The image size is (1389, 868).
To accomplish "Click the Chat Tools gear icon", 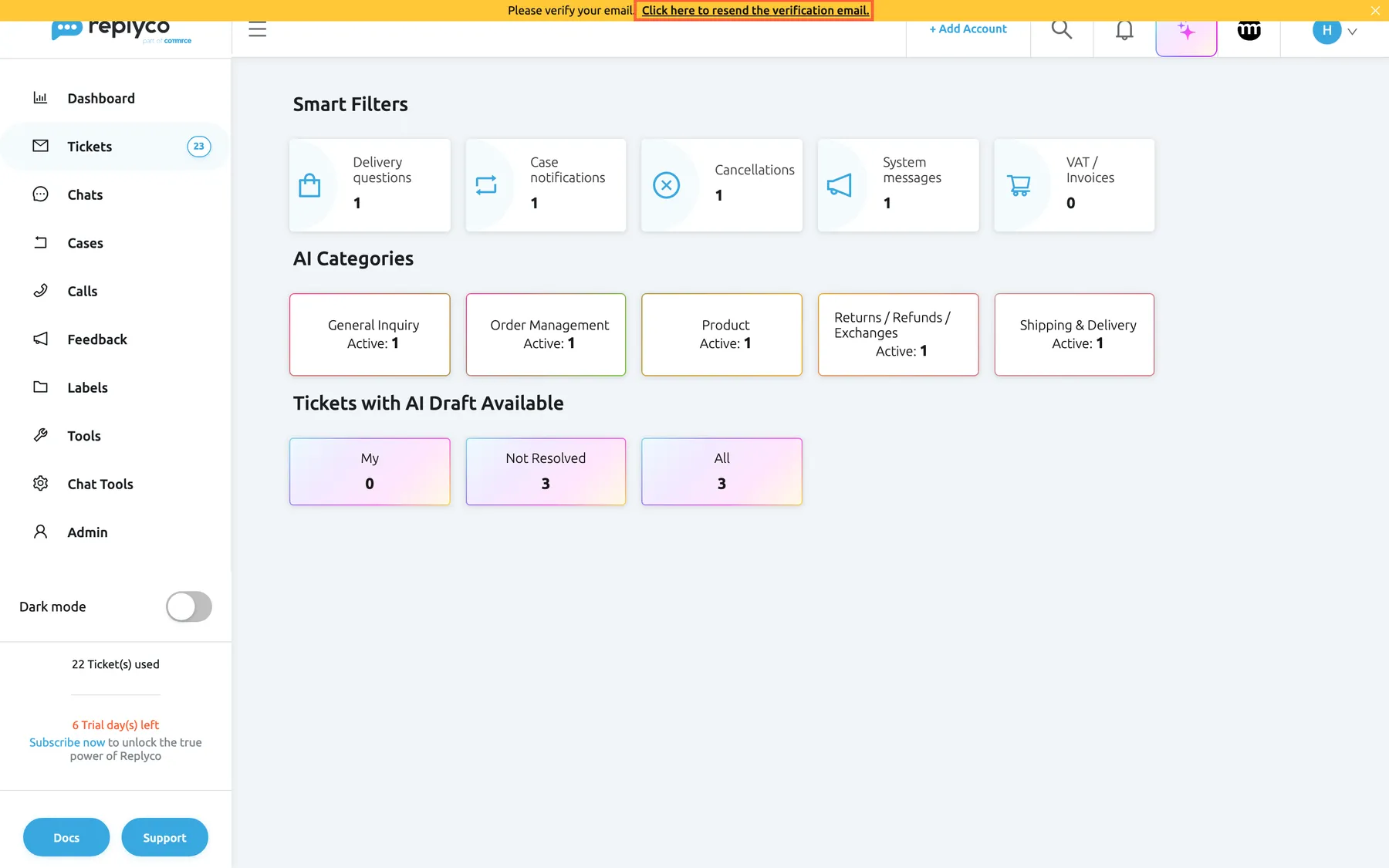I will tap(40, 484).
